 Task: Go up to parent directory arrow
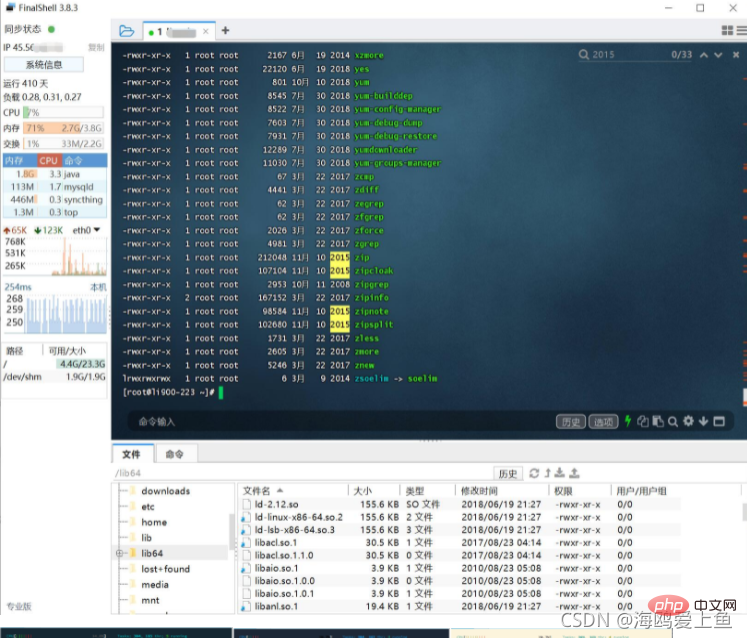pyautogui.click(x=547, y=473)
